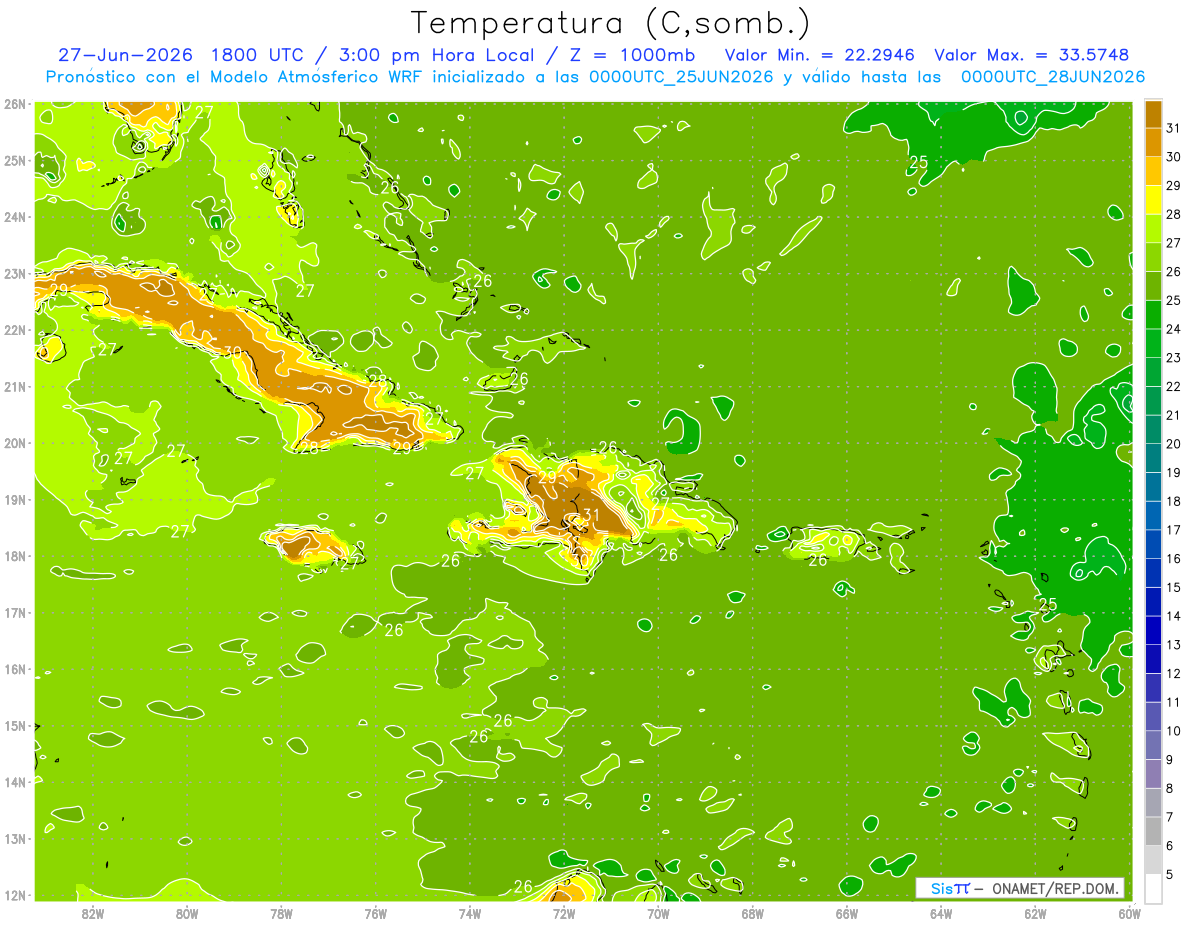Click the 66W longitude axis label
This screenshot has width=1200, height=927.
pos(847,913)
